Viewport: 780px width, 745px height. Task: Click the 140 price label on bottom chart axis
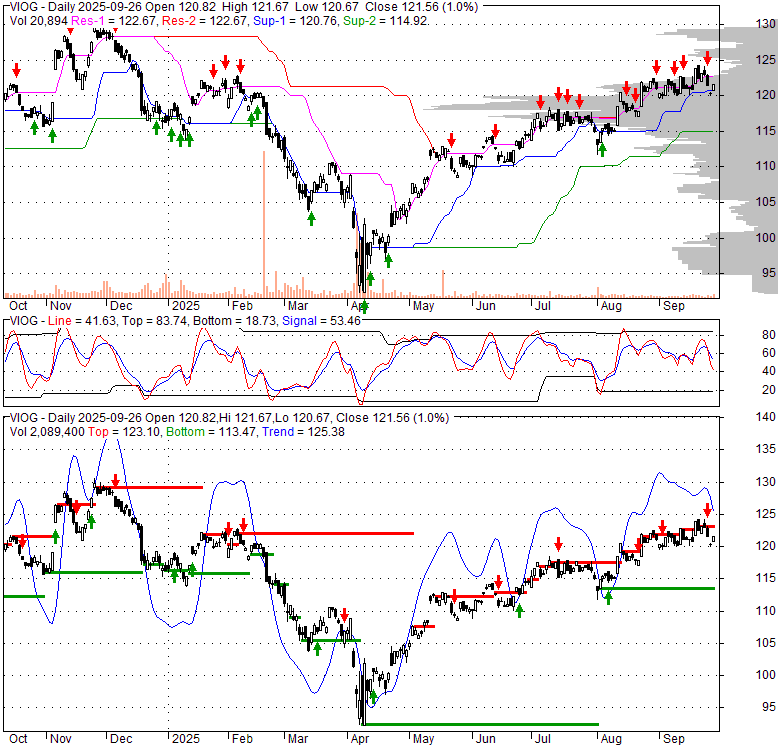(x=766, y=417)
